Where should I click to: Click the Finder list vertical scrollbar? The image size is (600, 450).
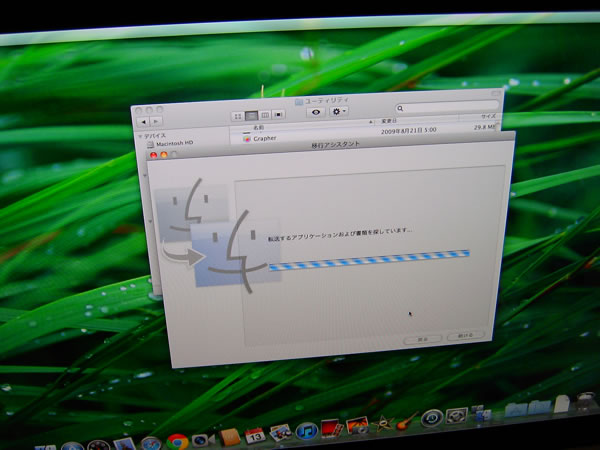pos(498,126)
